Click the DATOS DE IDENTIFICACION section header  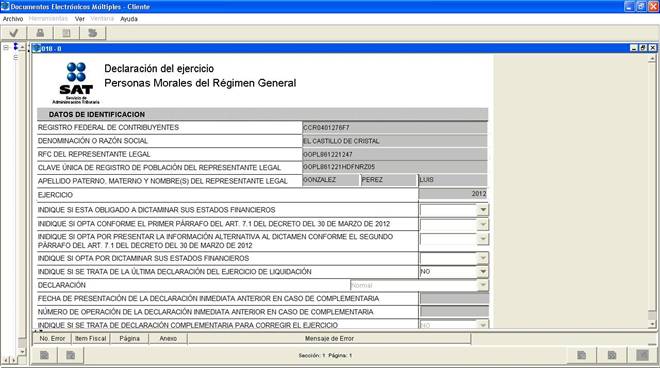[262, 114]
